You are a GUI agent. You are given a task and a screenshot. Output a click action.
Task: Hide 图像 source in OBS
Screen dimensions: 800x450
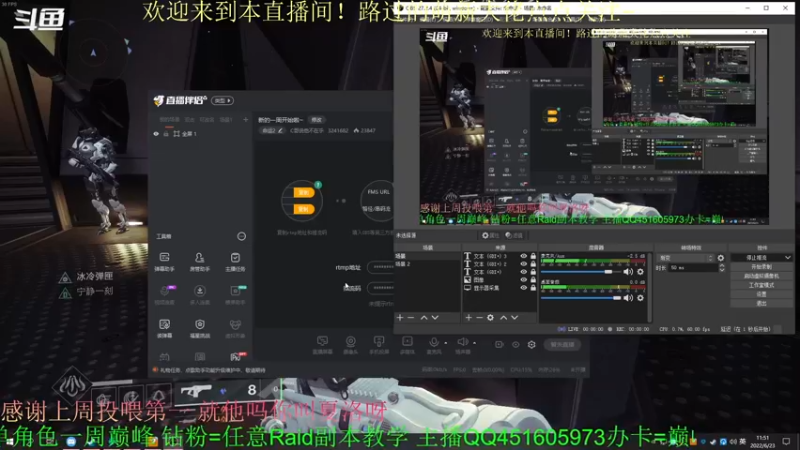[x=523, y=280]
